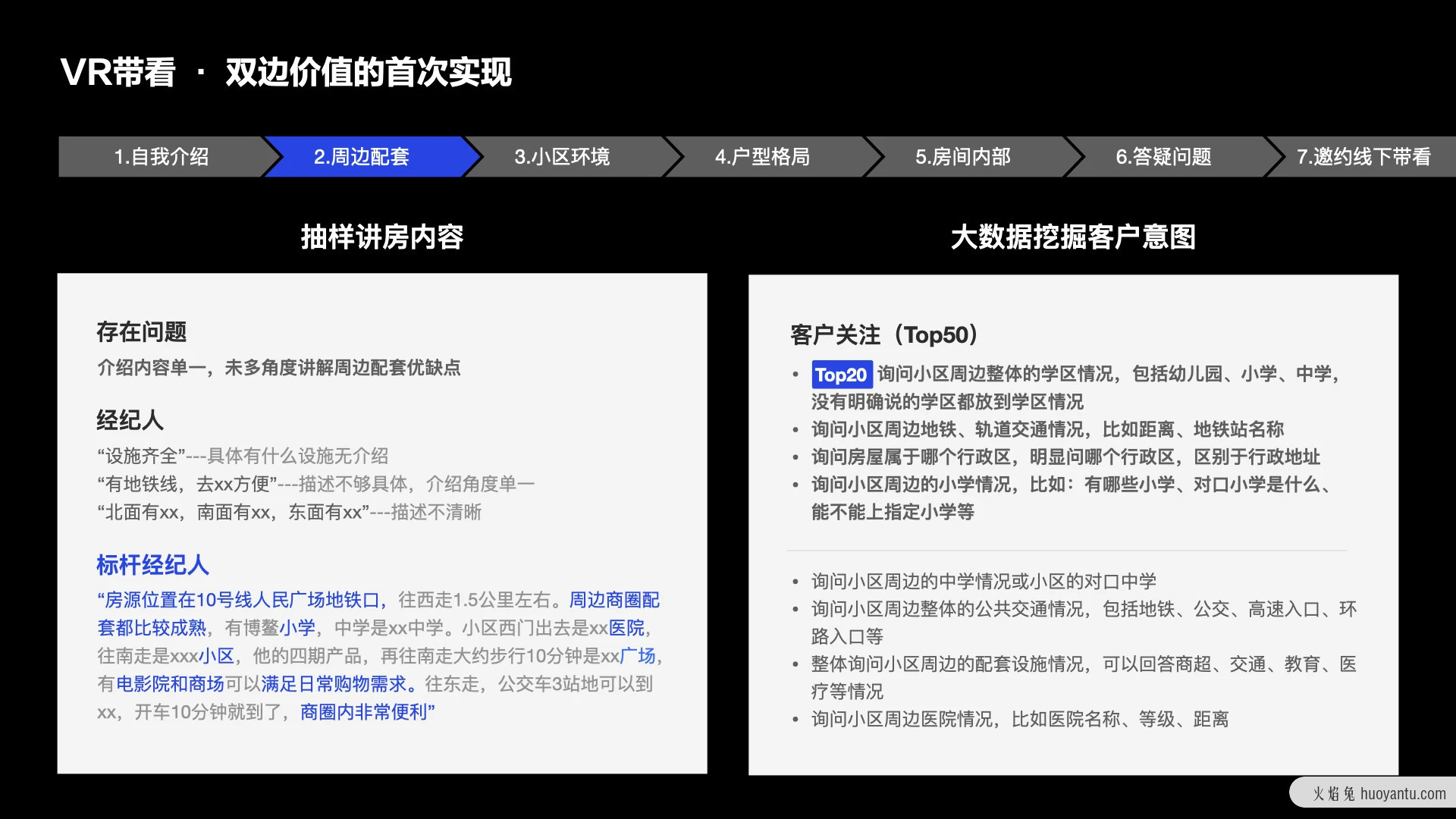The height and width of the screenshot is (819, 1456).
Task: Select the heading 大数据挖掘客户意图
Action: point(1073,237)
